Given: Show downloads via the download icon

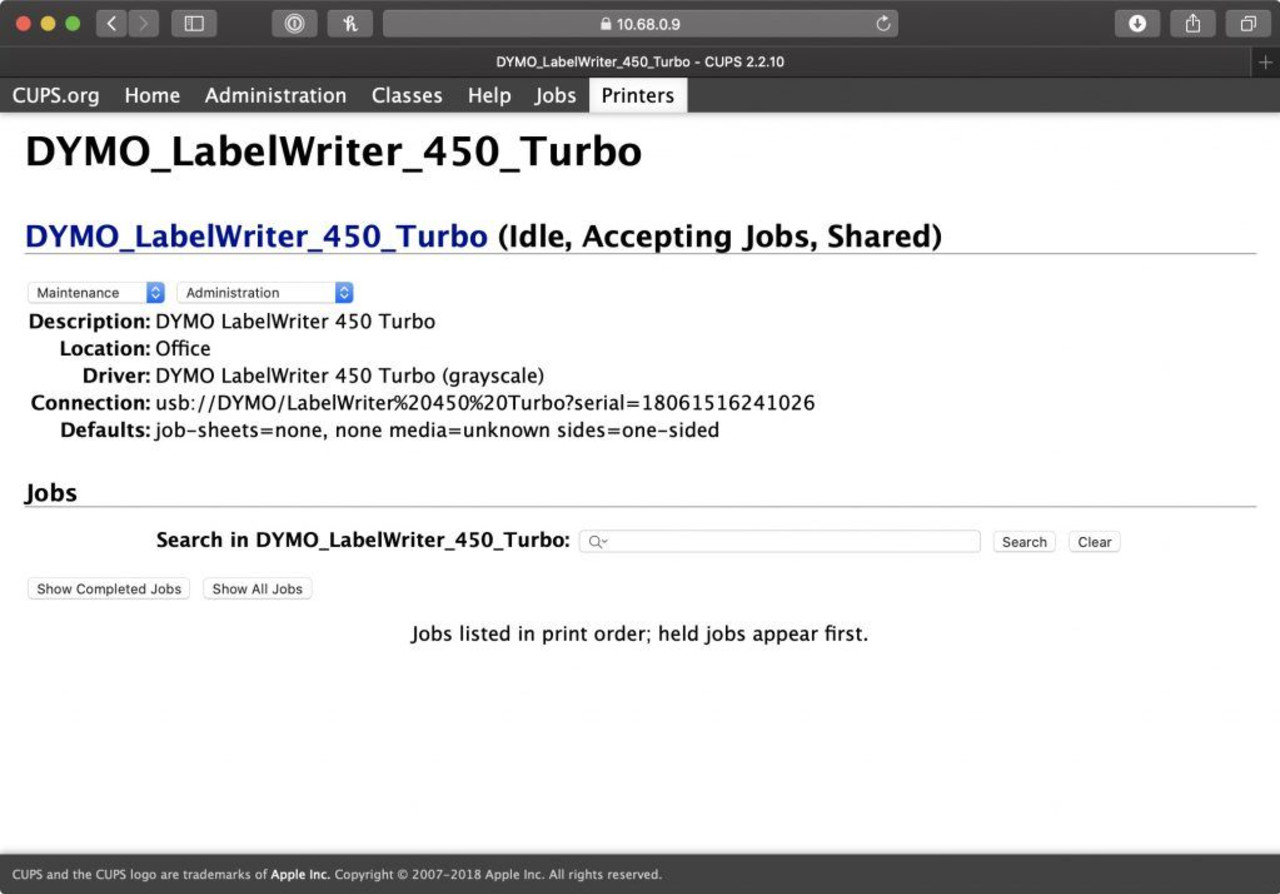Looking at the screenshot, I should 1137,23.
